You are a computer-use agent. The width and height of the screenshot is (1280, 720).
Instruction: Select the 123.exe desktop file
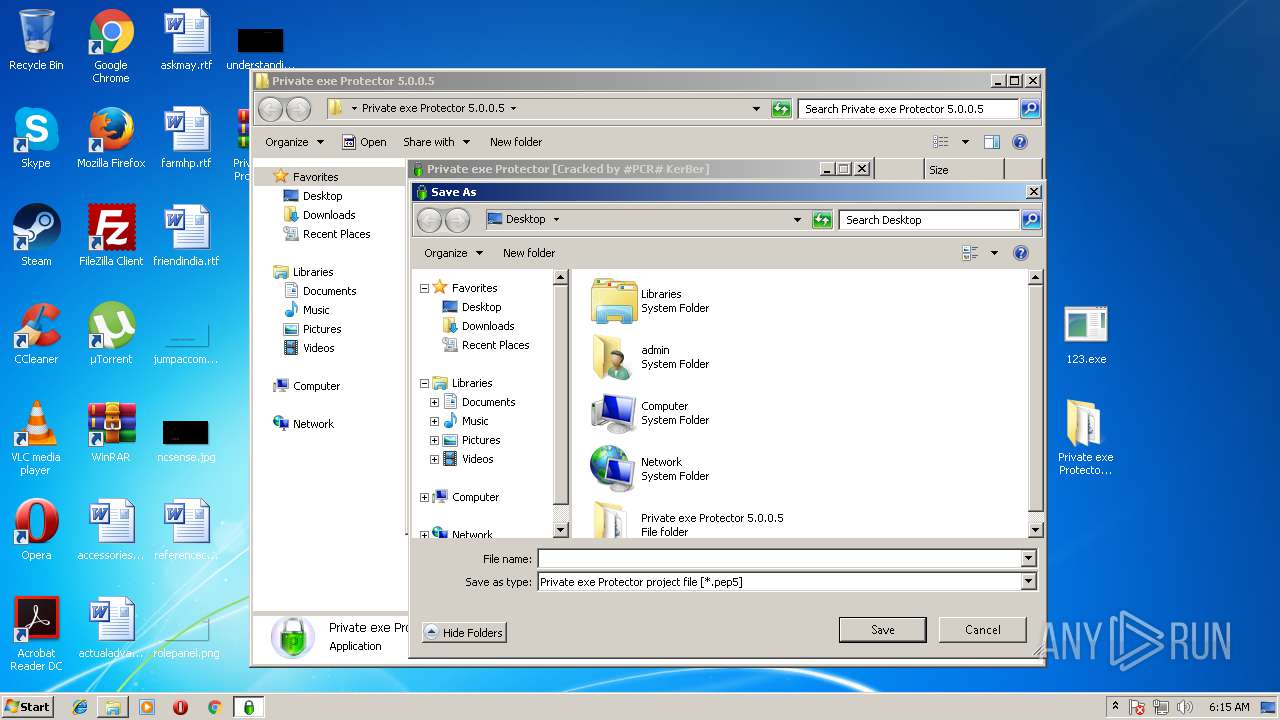click(x=1086, y=334)
